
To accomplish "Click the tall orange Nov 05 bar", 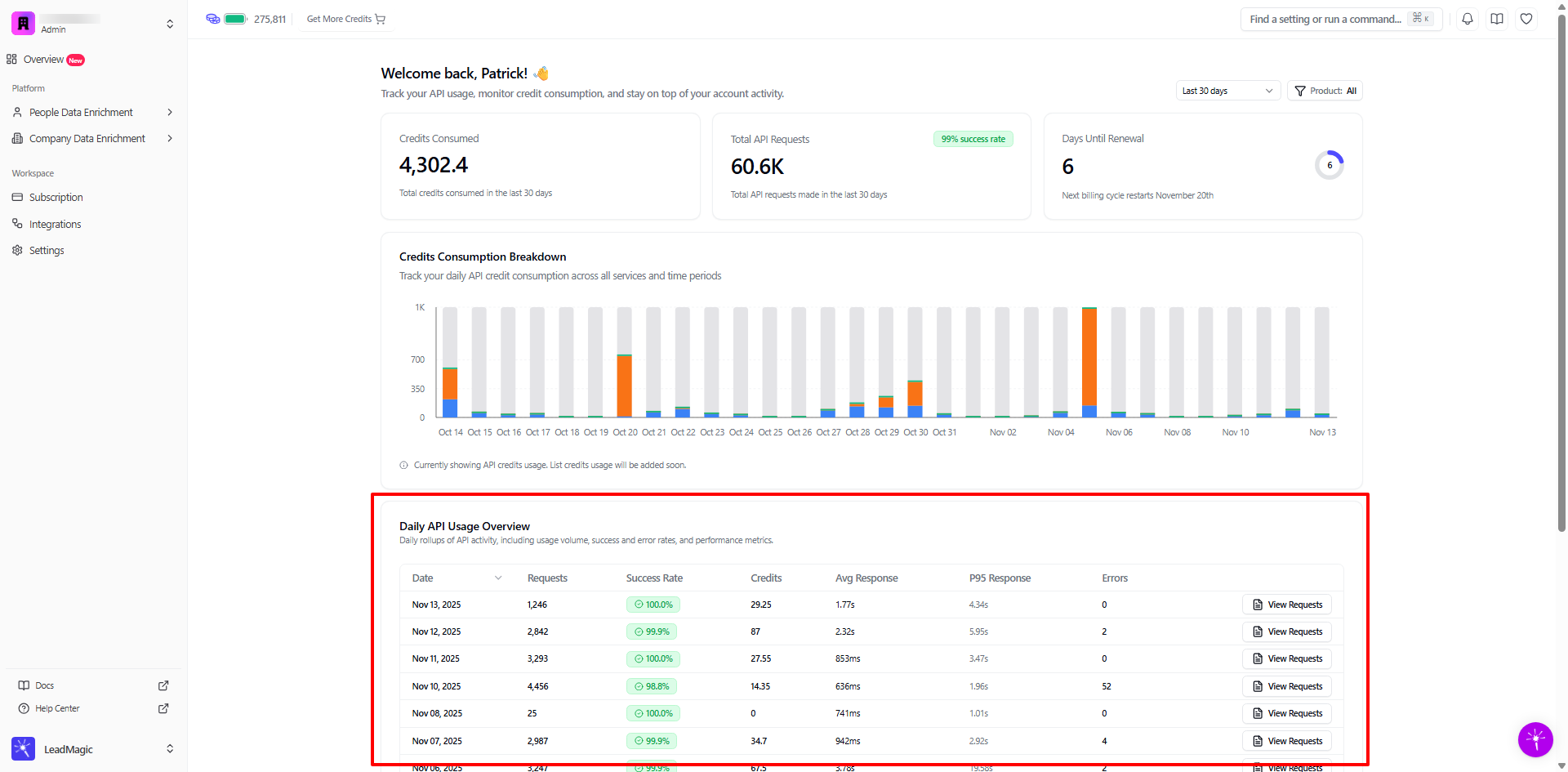I will click(x=1089, y=357).
